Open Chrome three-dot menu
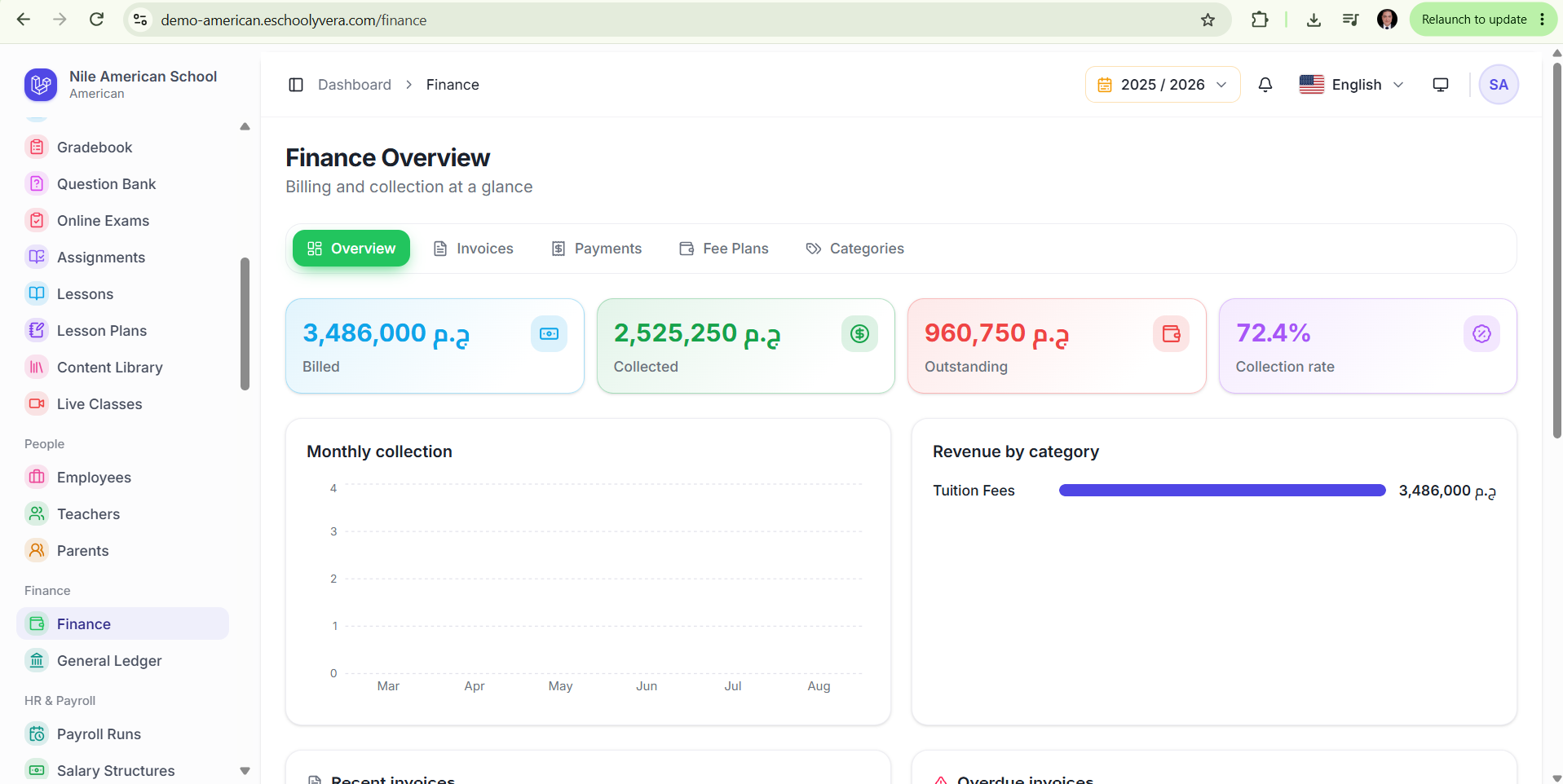1563x784 pixels. point(1543,20)
